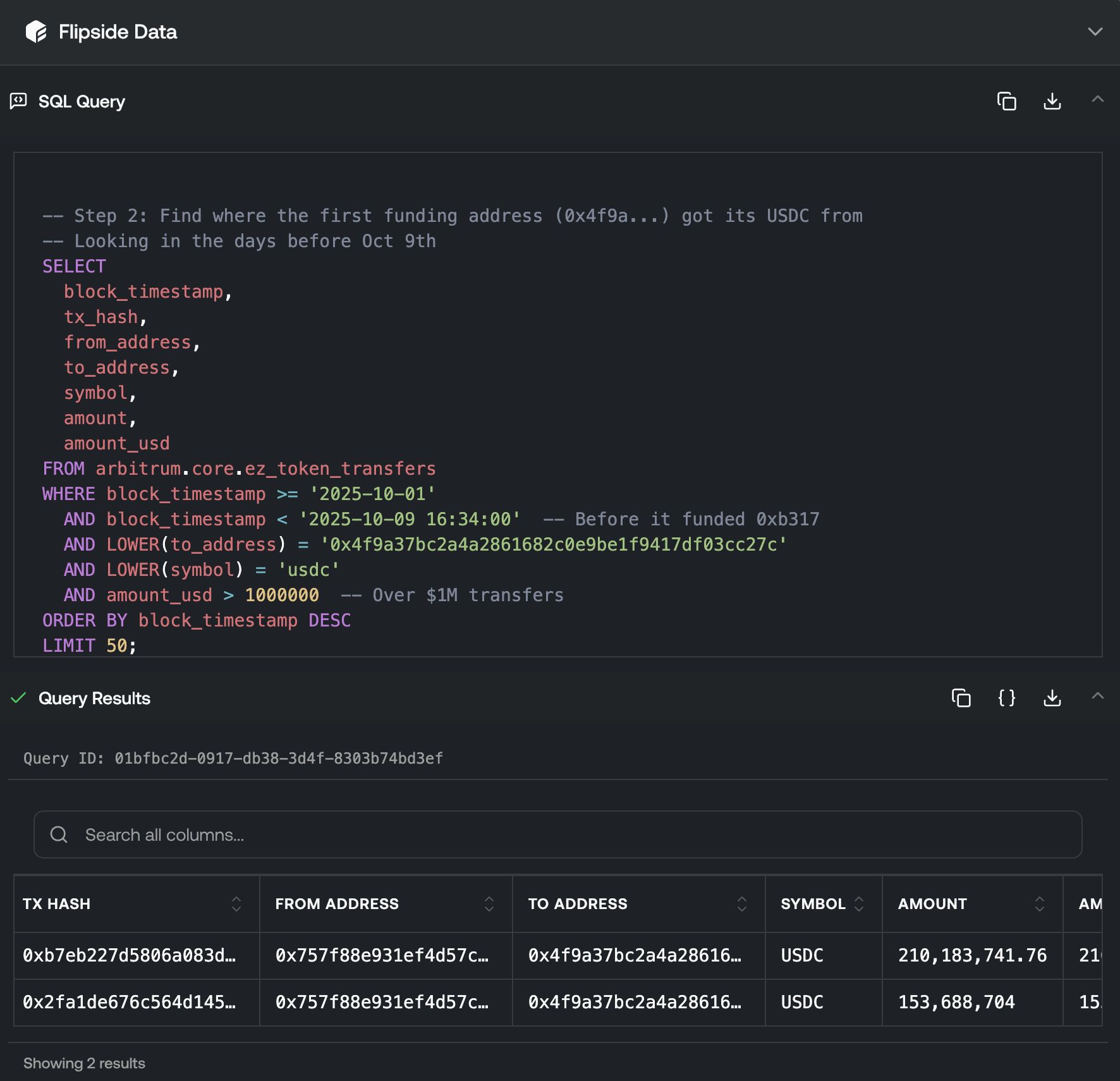
Task: Download the query results
Action: (x=1052, y=698)
